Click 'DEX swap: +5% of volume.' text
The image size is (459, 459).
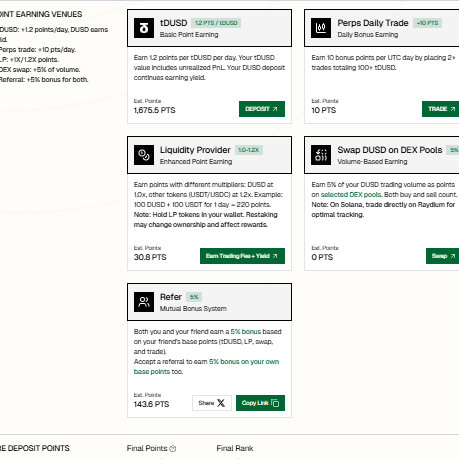(40, 70)
